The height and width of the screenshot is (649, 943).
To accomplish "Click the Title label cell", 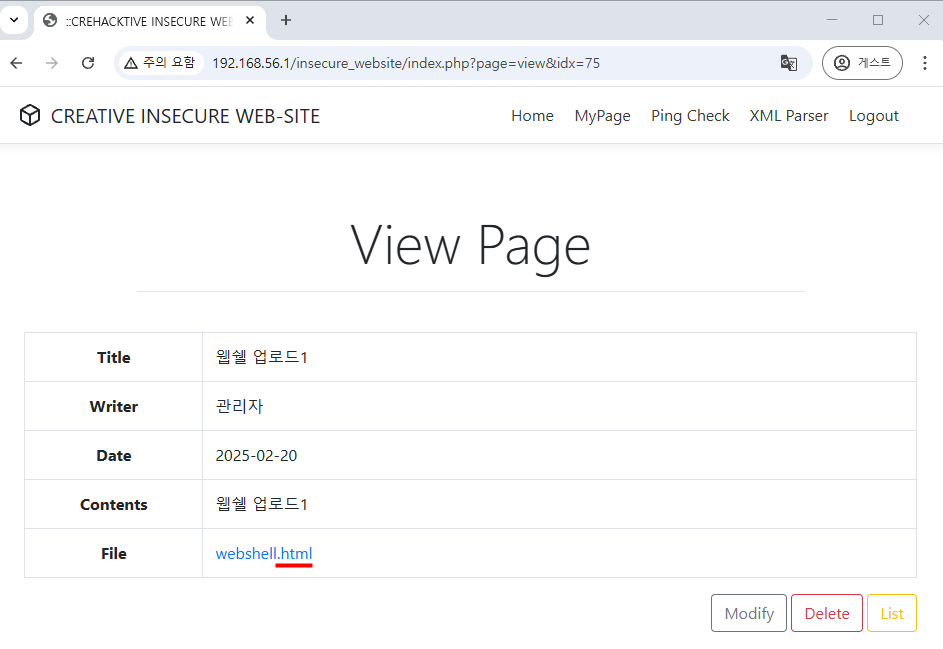I will [114, 357].
